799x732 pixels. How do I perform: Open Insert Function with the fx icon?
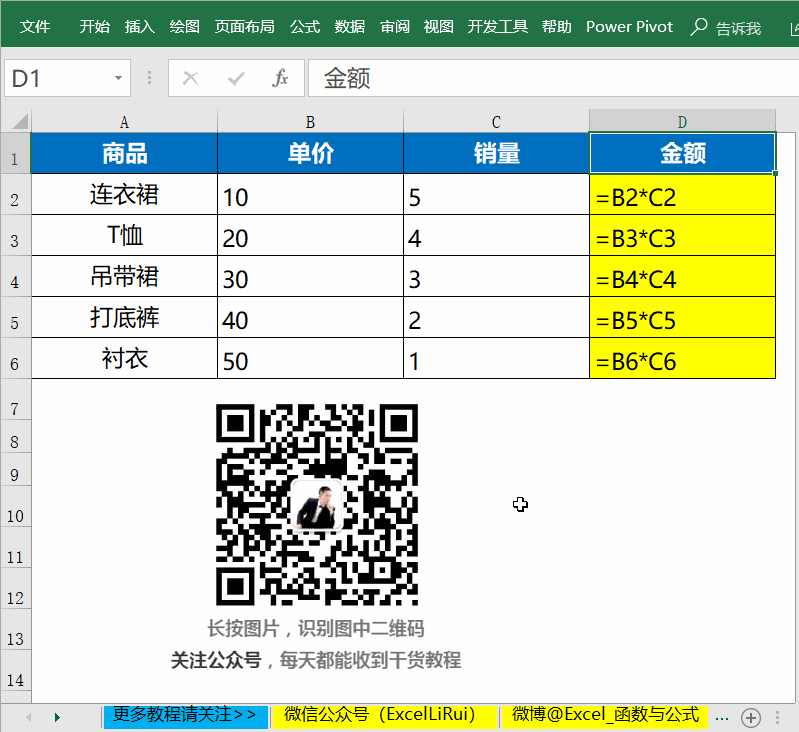(280, 78)
